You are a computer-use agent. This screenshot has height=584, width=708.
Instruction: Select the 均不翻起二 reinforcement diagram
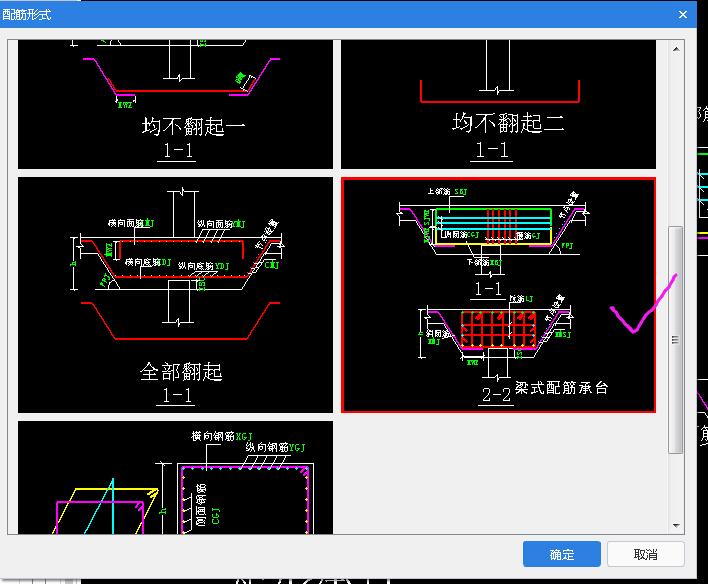498,104
